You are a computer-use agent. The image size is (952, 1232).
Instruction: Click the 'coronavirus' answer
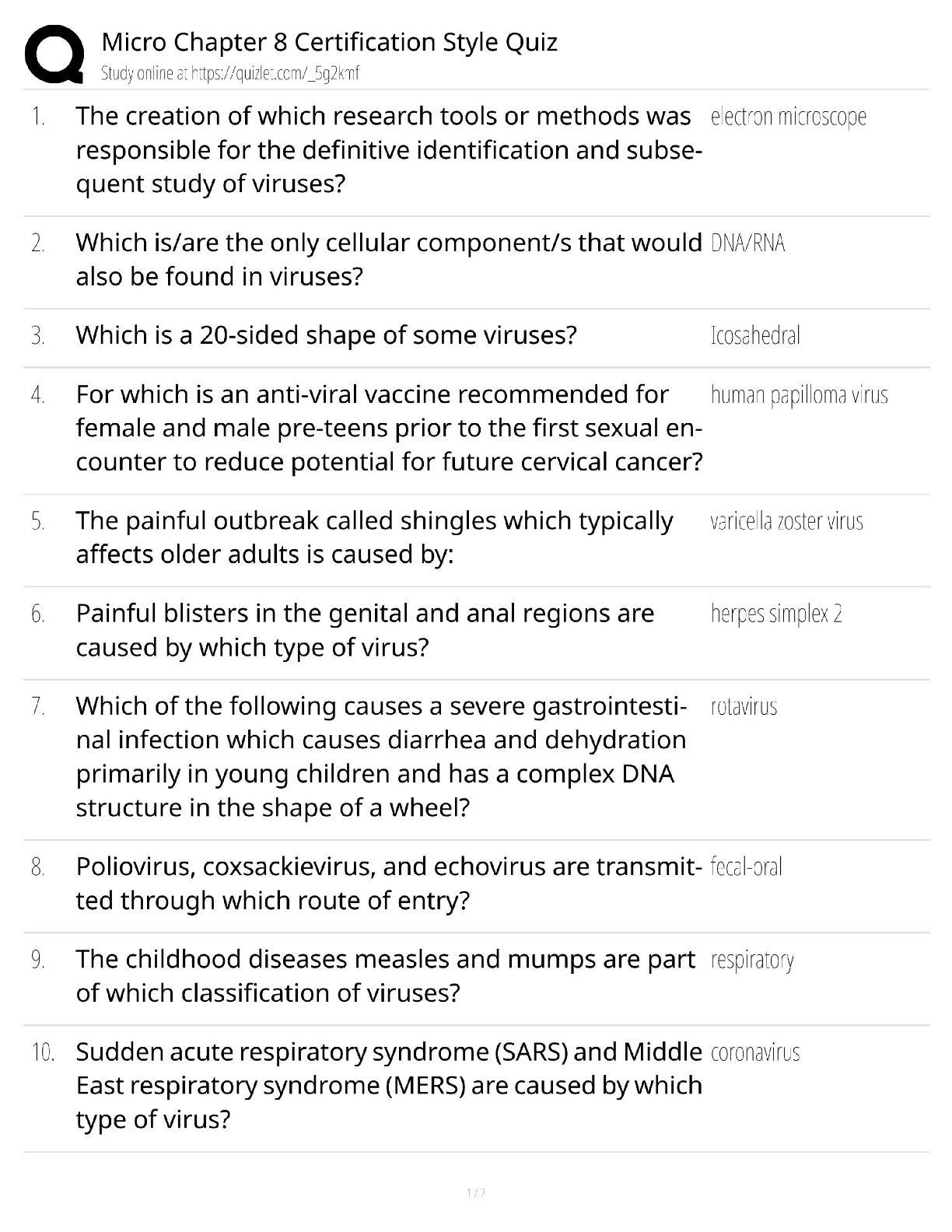pyautogui.click(x=754, y=1052)
